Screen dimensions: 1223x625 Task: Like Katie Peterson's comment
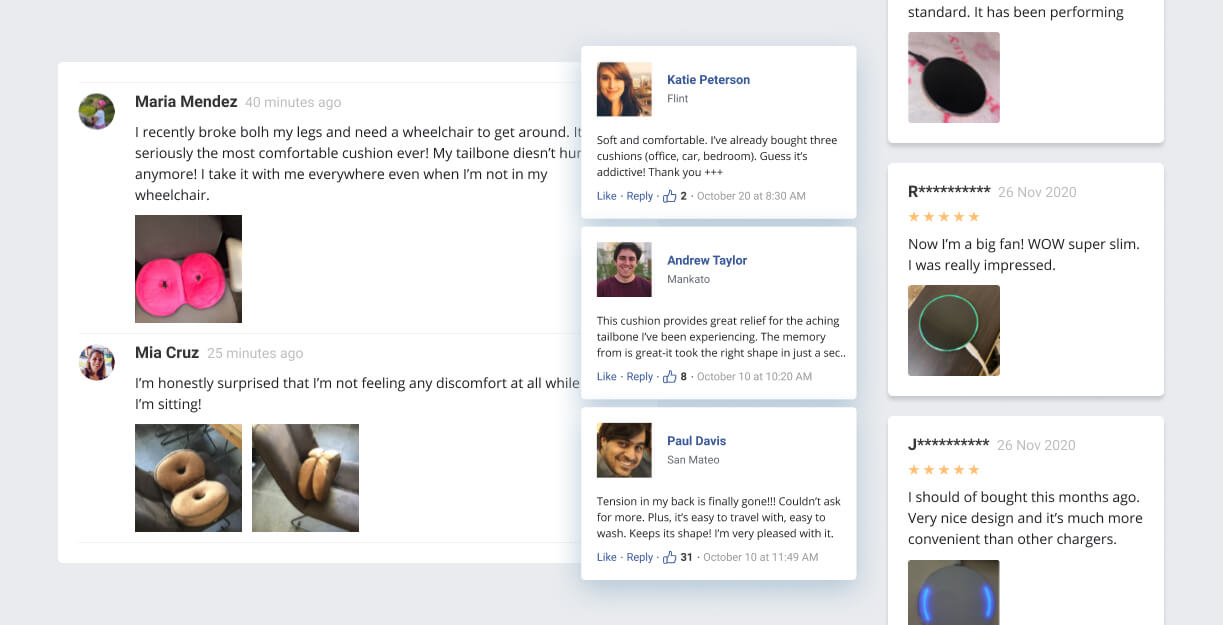pos(606,196)
